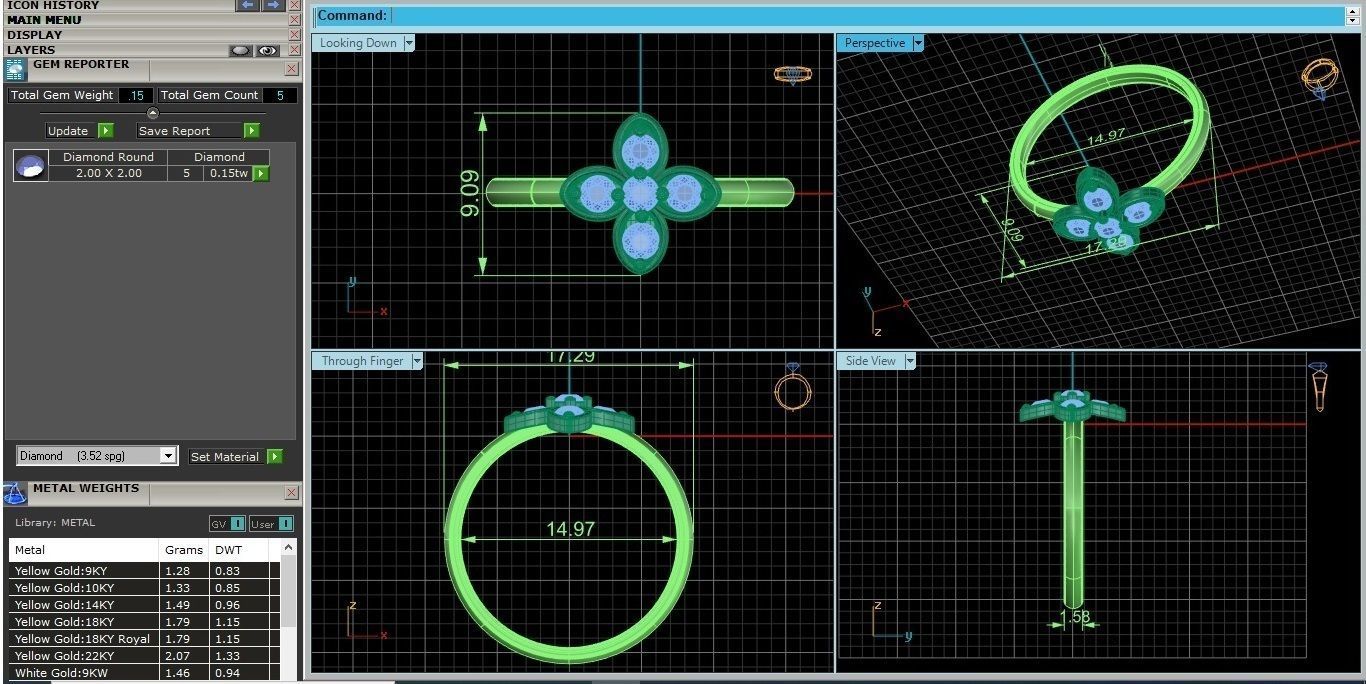Screen dimensions: 1366x684
Task: Open the Through Finger viewport dropdown
Action: (x=417, y=361)
